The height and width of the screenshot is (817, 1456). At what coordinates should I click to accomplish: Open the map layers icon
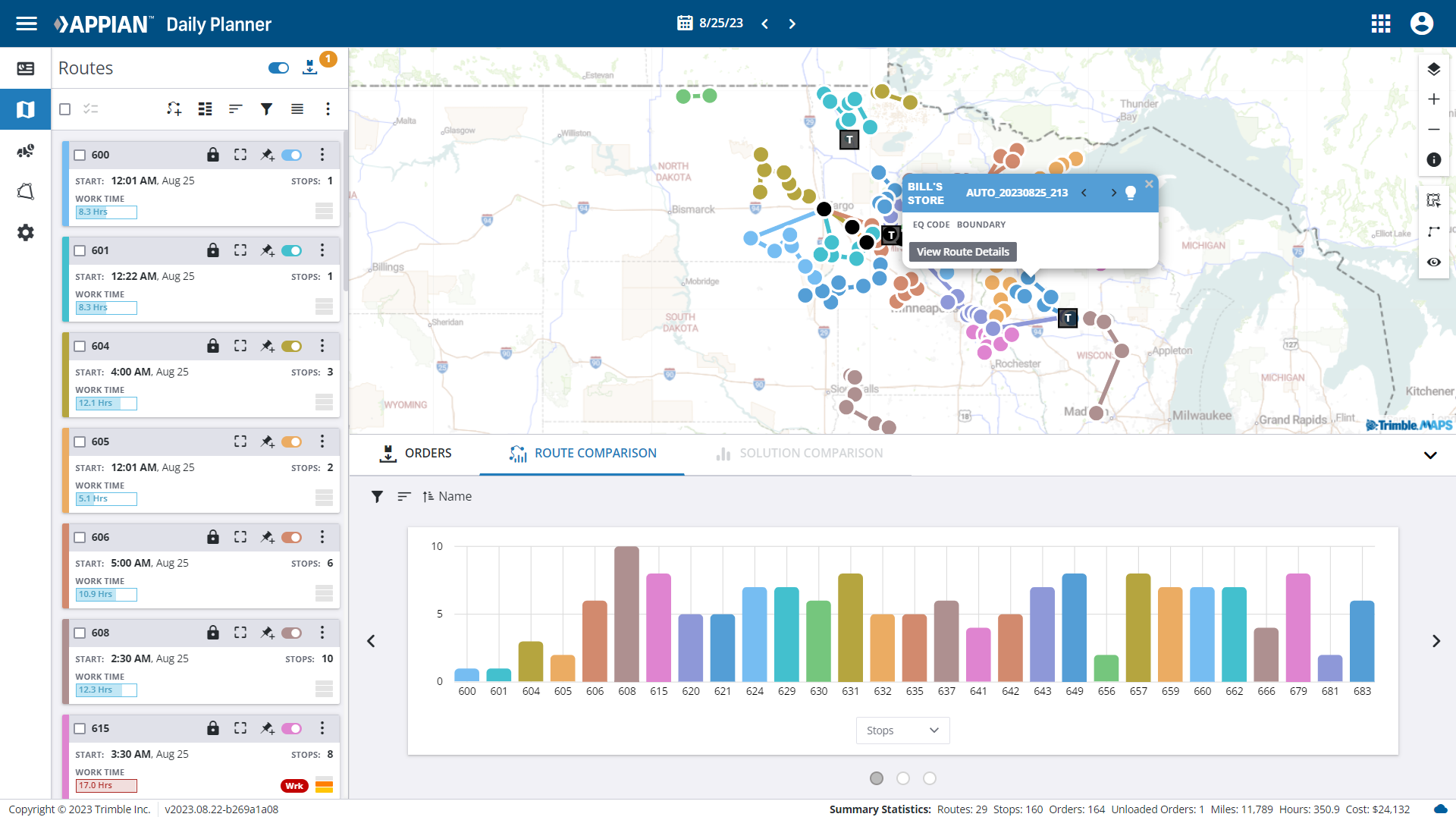coord(1433,69)
